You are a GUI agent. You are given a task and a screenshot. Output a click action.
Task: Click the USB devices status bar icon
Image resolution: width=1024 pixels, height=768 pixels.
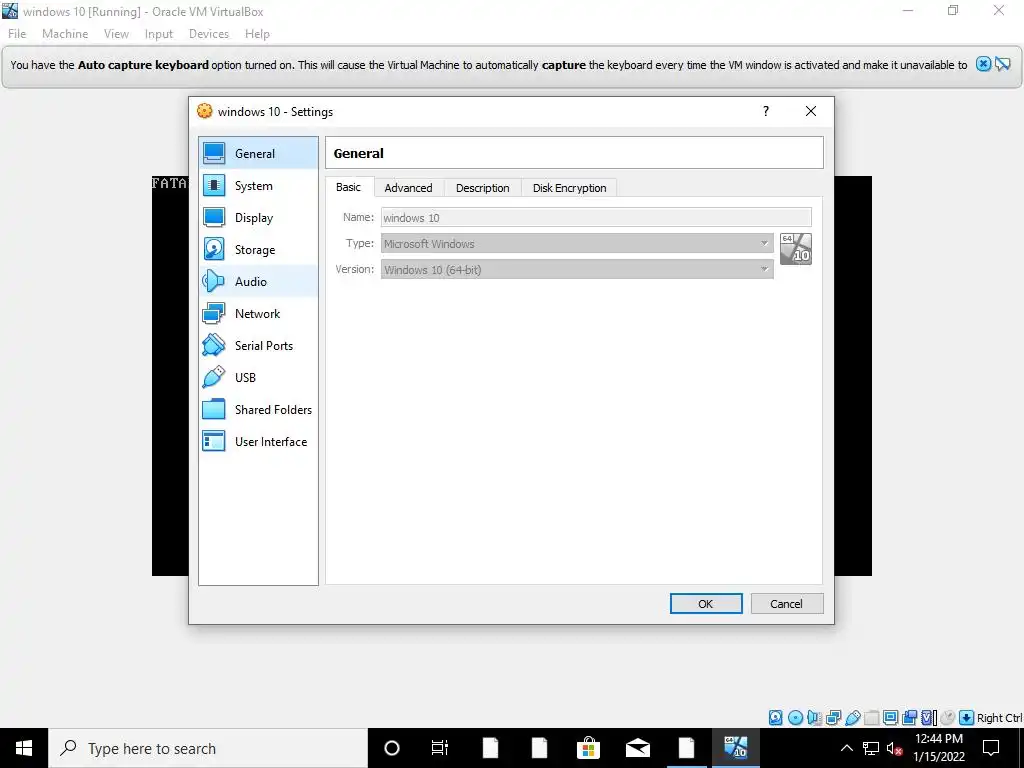pos(852,718)
